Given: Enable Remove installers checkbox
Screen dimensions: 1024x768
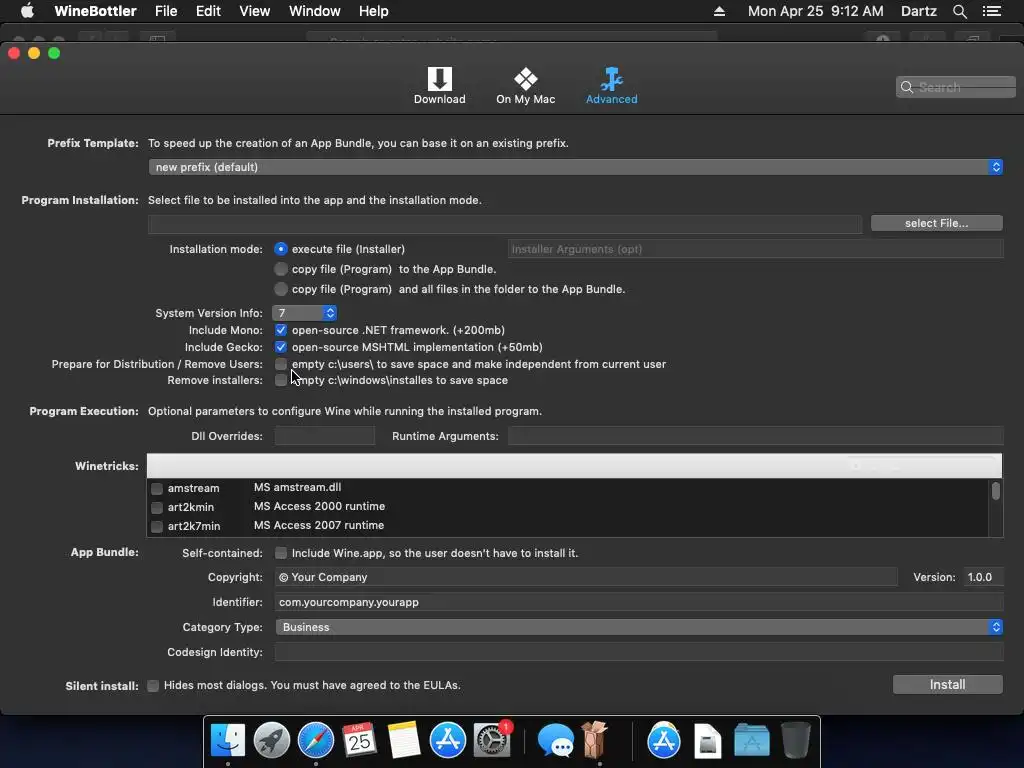Looking at the screenshot, I should [x=281, y=380].
